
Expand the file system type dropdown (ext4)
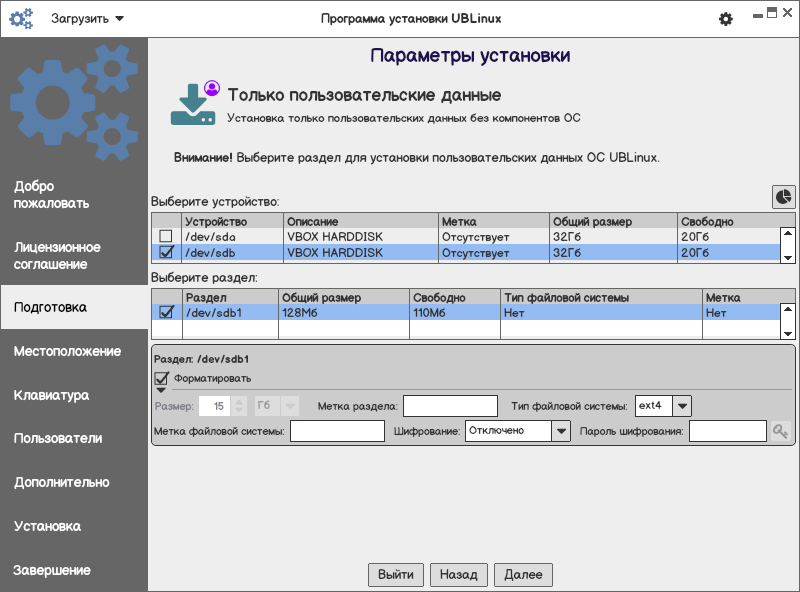(682, 405)
